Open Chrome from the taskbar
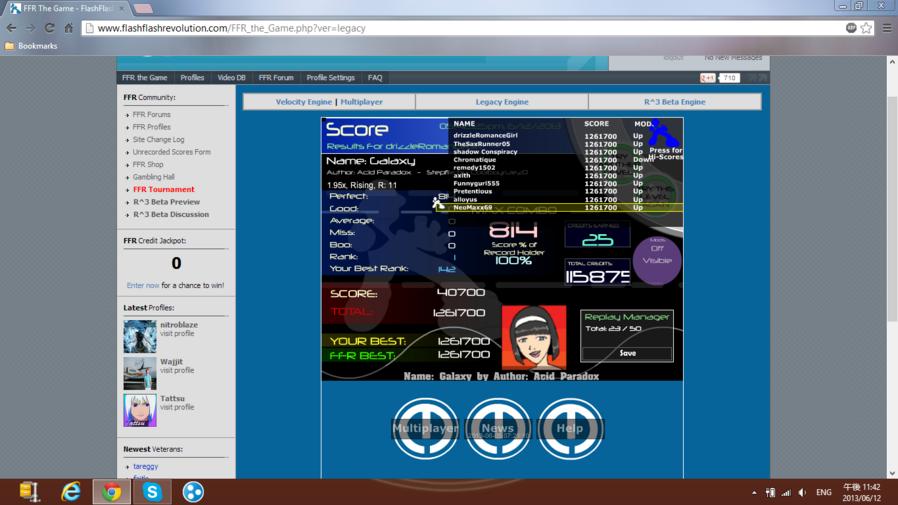898x505 pixels. tap(112, 492)
